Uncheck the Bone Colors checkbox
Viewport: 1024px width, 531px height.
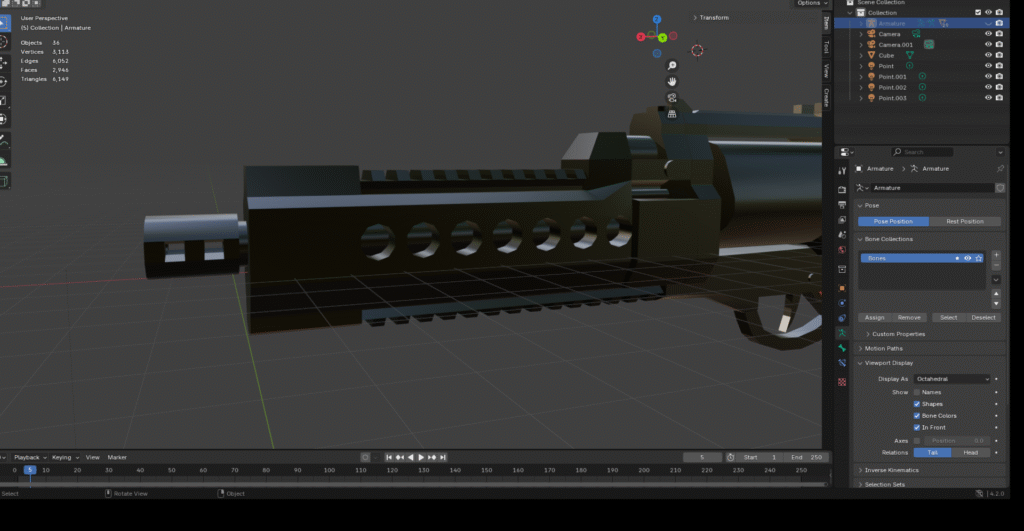pos(917,415)
